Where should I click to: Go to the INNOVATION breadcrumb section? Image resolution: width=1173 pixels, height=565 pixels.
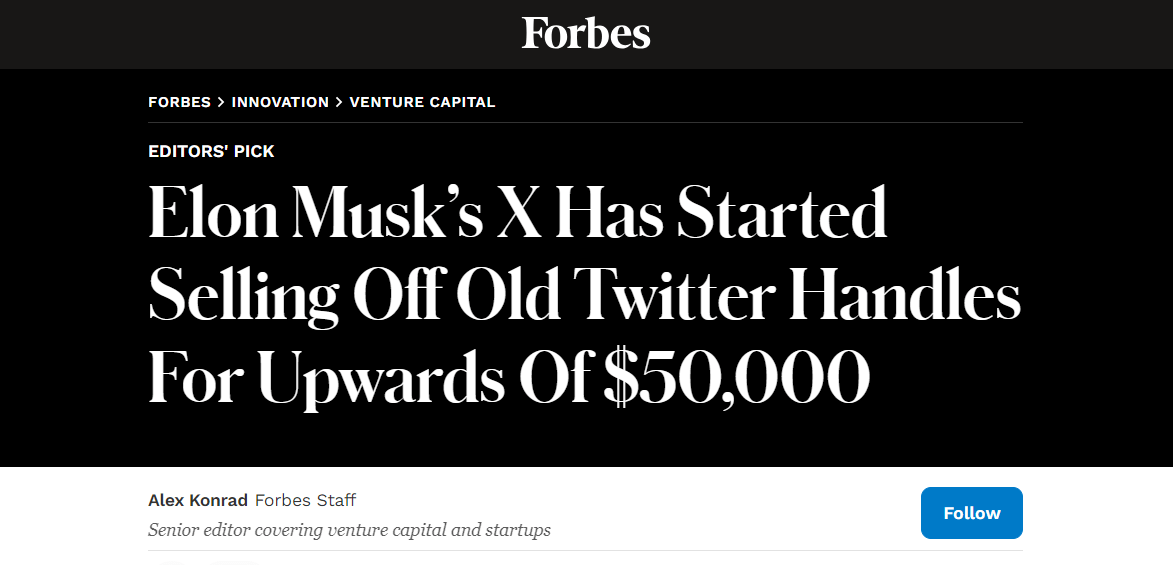tap(280, 102)
